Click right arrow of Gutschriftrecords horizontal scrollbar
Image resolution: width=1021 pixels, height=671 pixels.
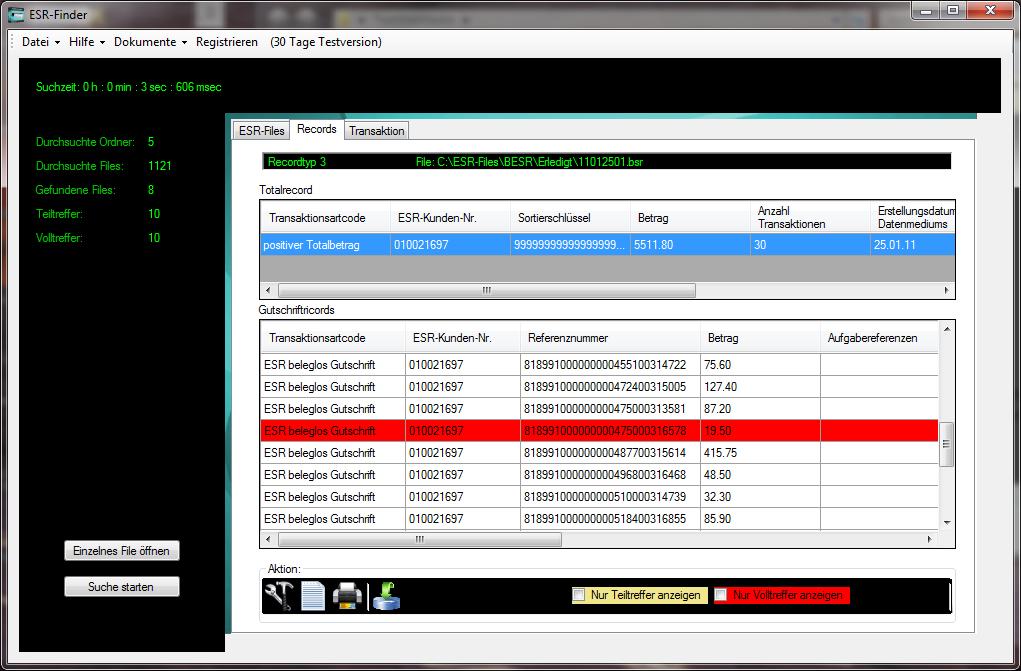click(930, 539)
